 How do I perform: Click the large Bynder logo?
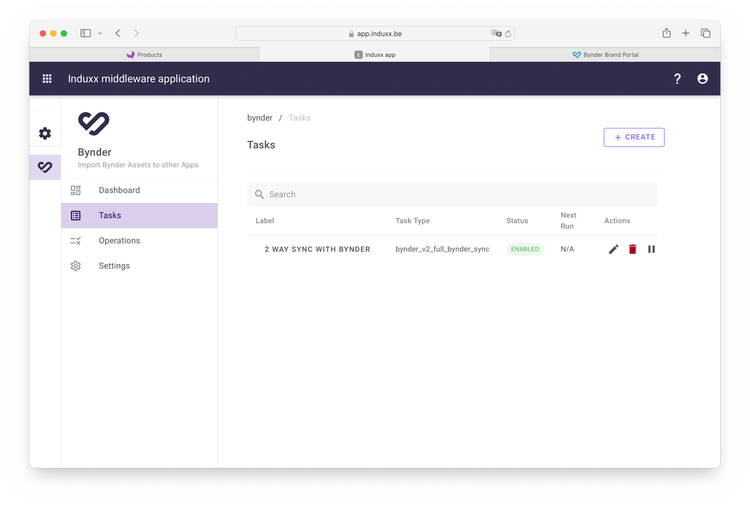pyautogui.click(x=94, y=123)
